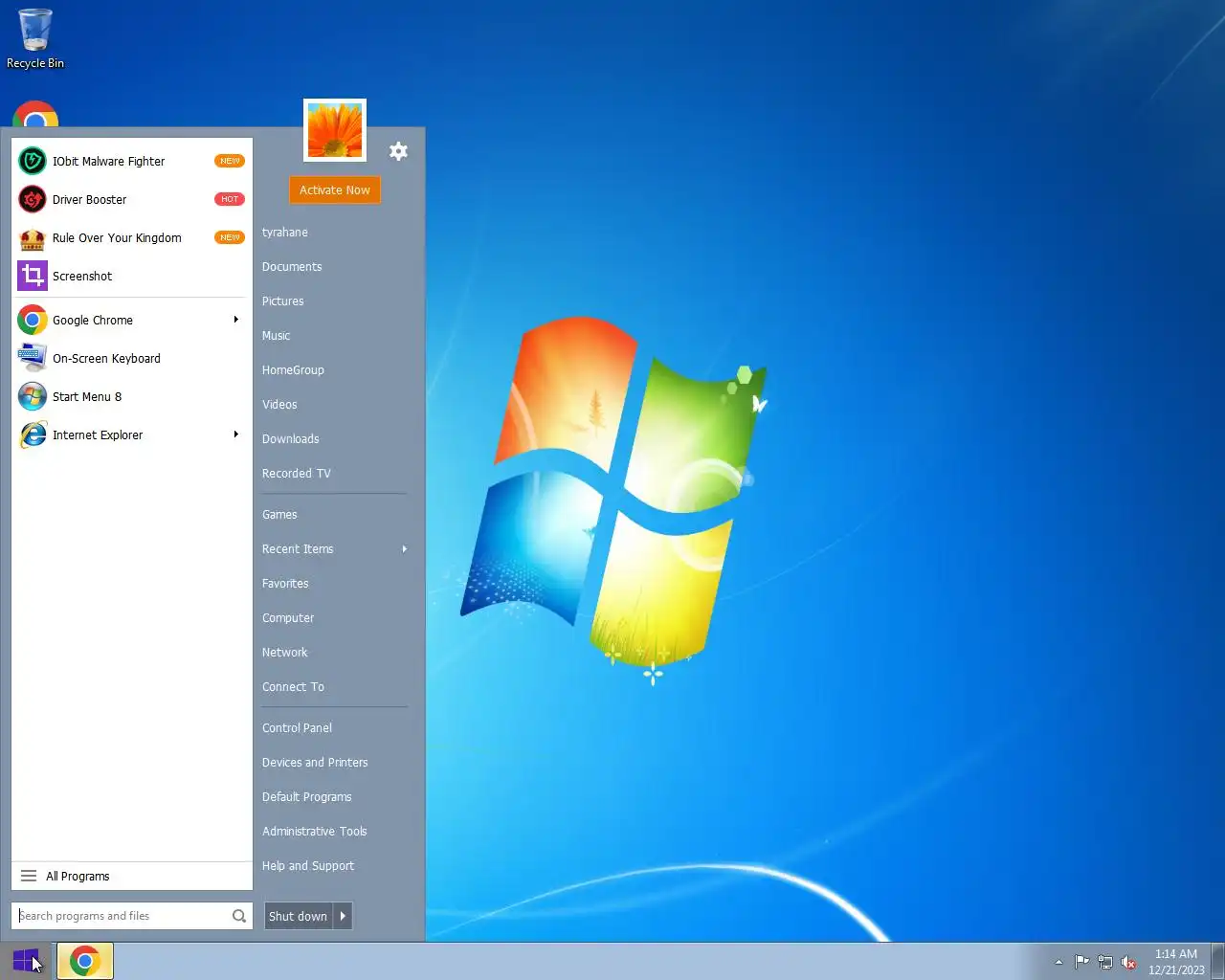Click the search magnifier icon

tap(238, 916)
